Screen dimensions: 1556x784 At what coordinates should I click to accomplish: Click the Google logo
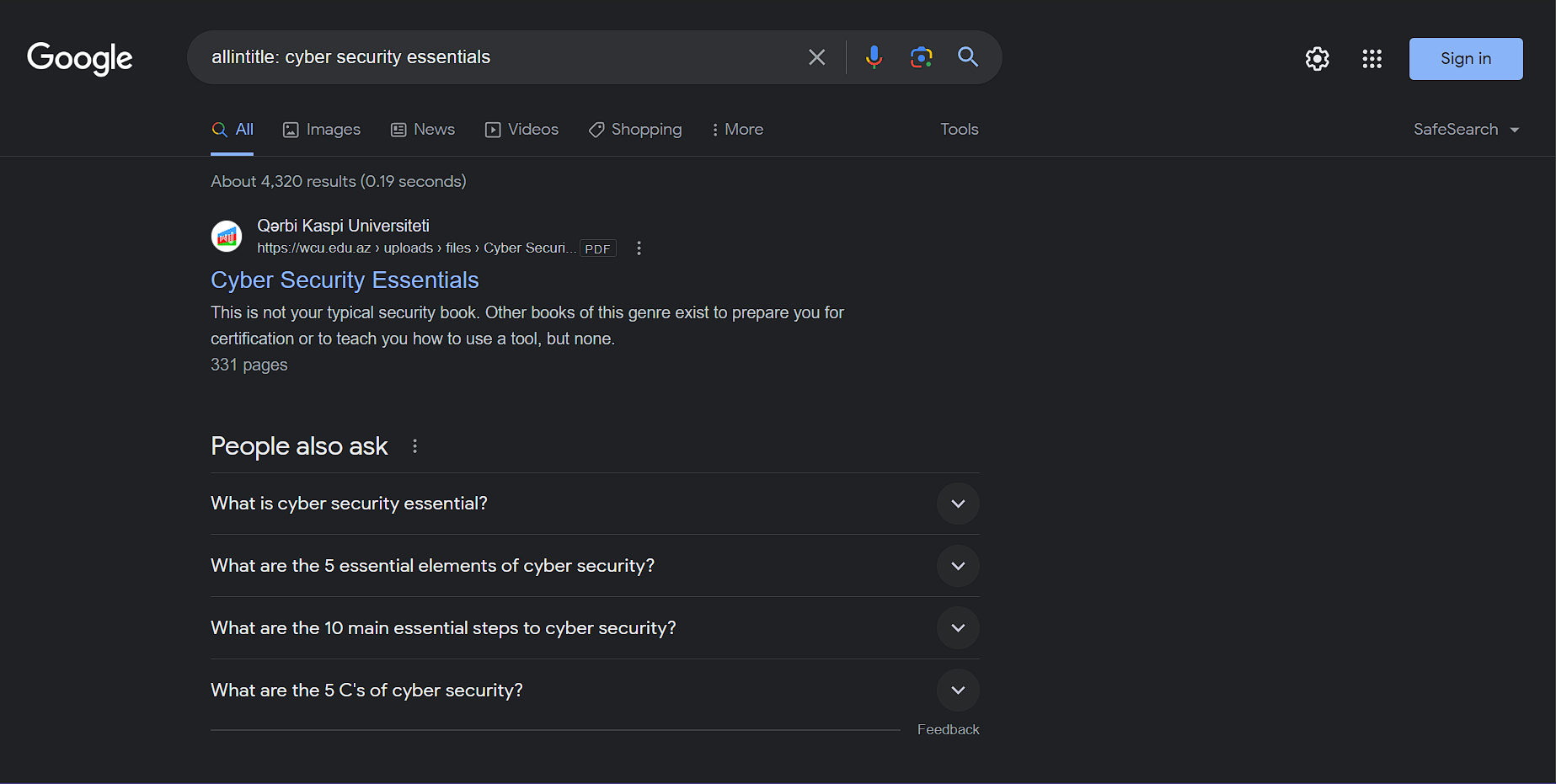(x=80, y=58)
